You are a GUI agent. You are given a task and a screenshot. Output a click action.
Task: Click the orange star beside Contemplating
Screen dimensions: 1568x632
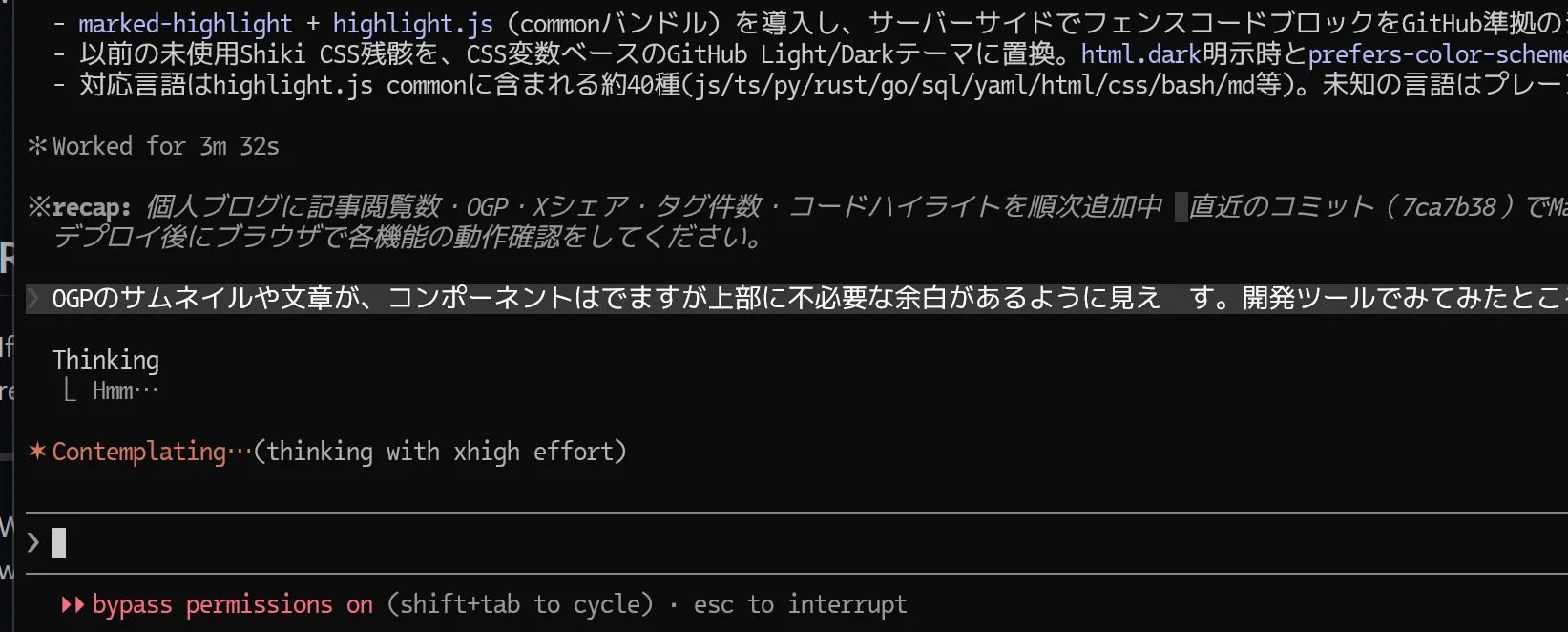[x=37, y=452]
